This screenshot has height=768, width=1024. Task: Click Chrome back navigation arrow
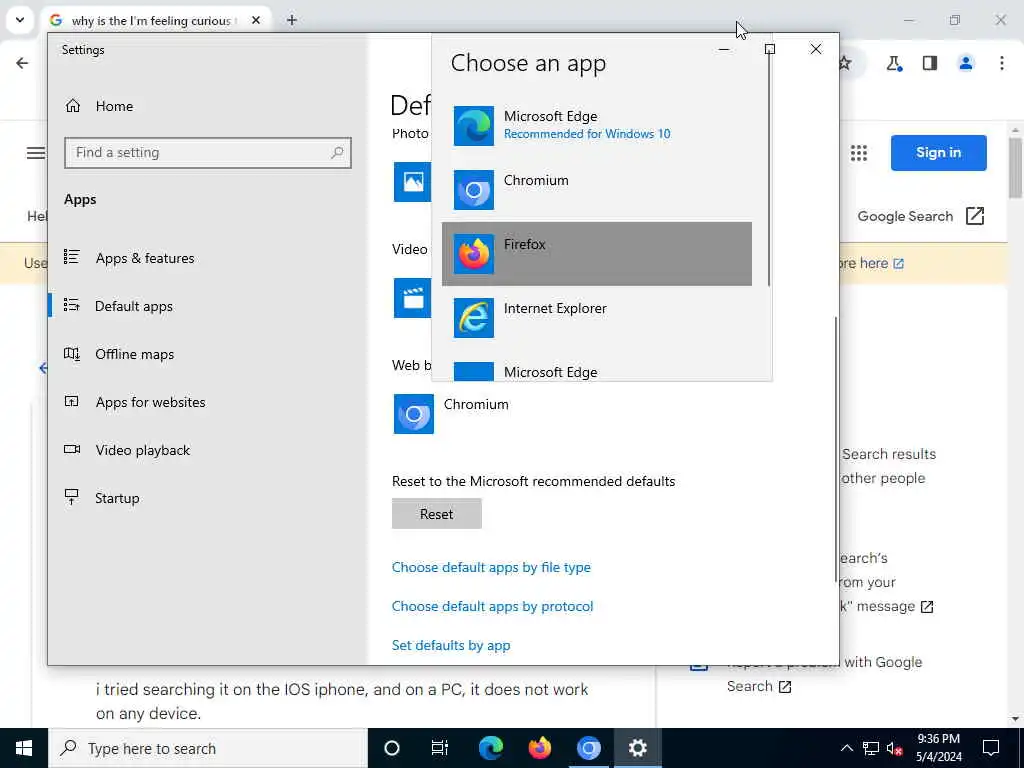[x=22, y=63]
